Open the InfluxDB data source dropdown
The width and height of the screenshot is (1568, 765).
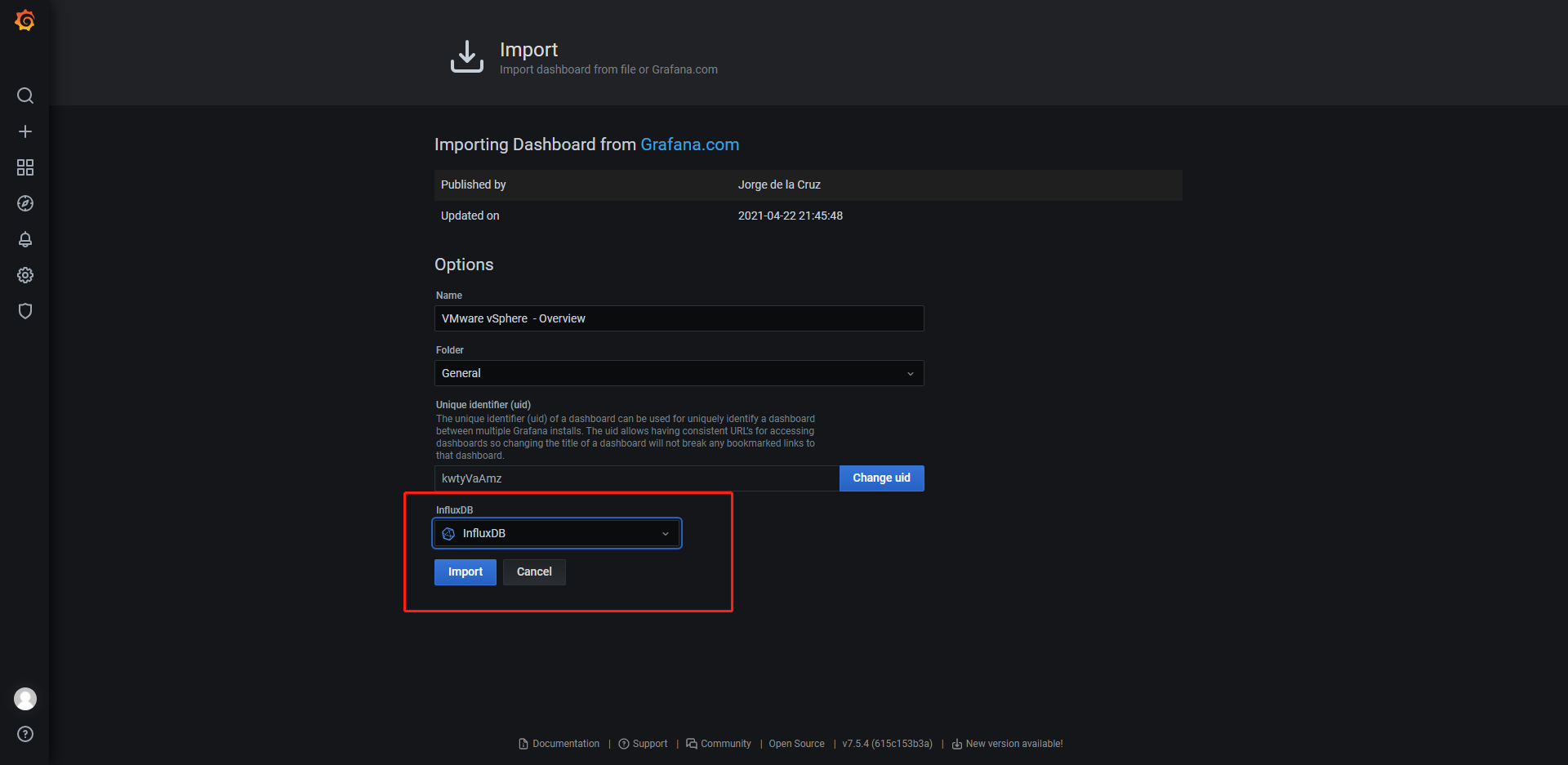pos(557,534)
